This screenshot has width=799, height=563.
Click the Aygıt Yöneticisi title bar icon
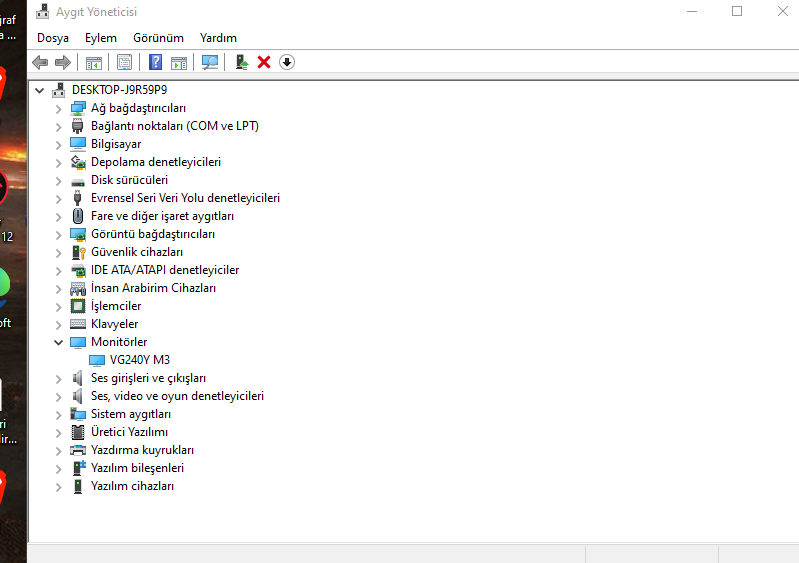point(43,11)
